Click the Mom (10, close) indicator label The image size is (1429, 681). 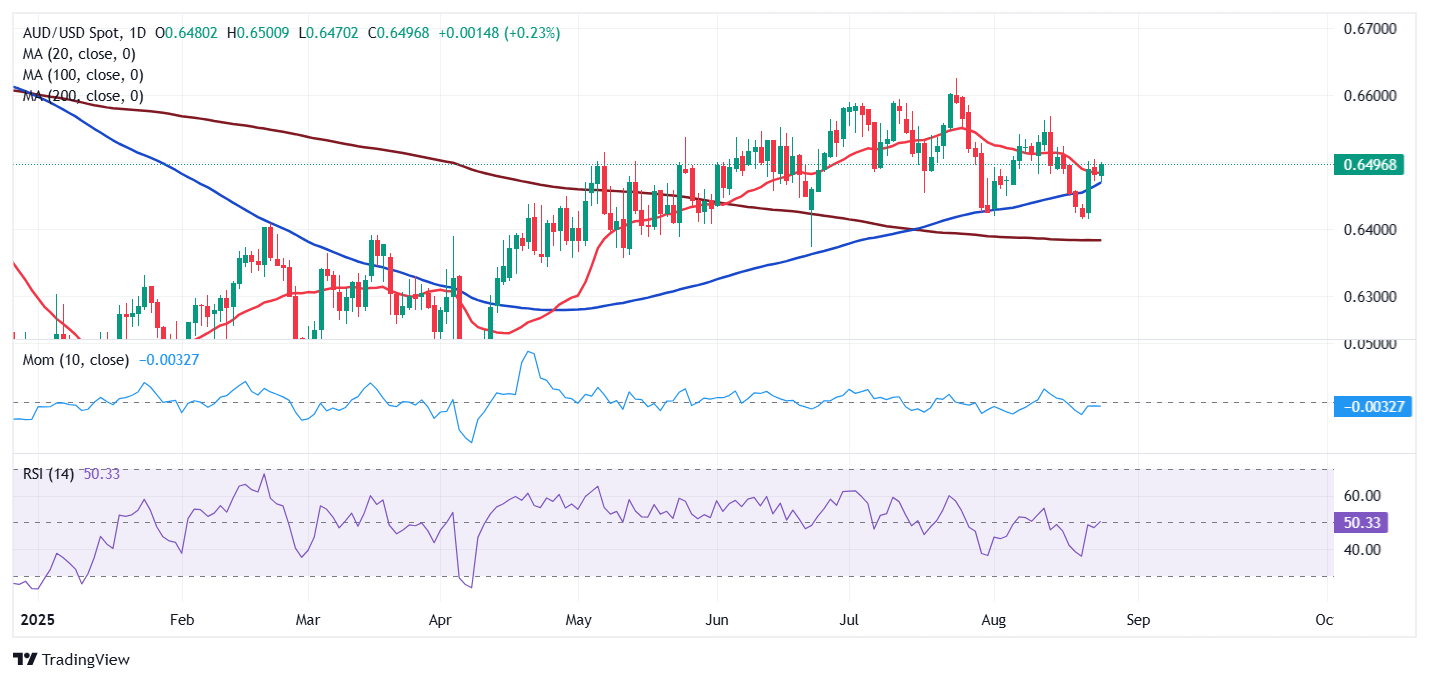pyautogui.click(x=76, y=360)
